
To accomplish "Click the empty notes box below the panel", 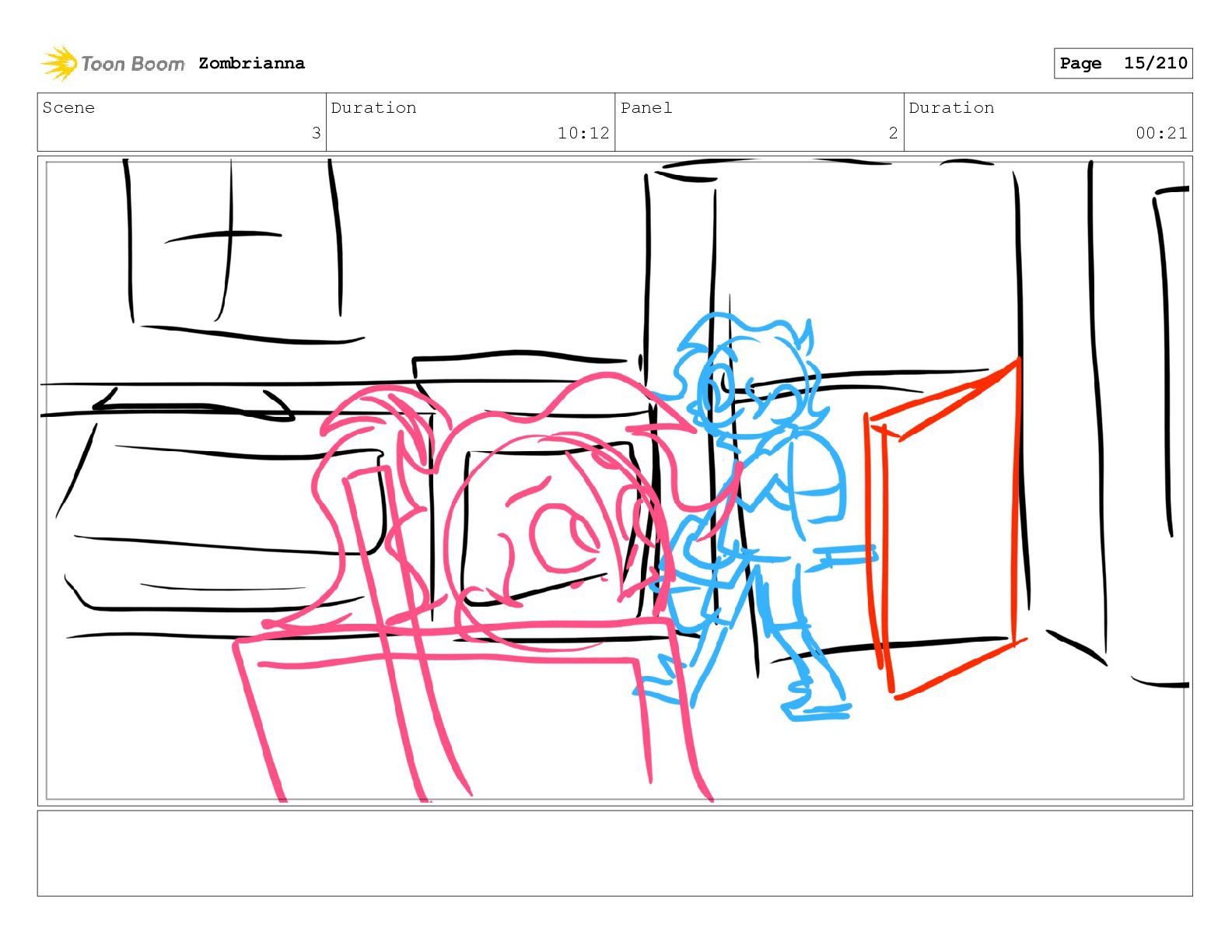I will coord(614,853).
